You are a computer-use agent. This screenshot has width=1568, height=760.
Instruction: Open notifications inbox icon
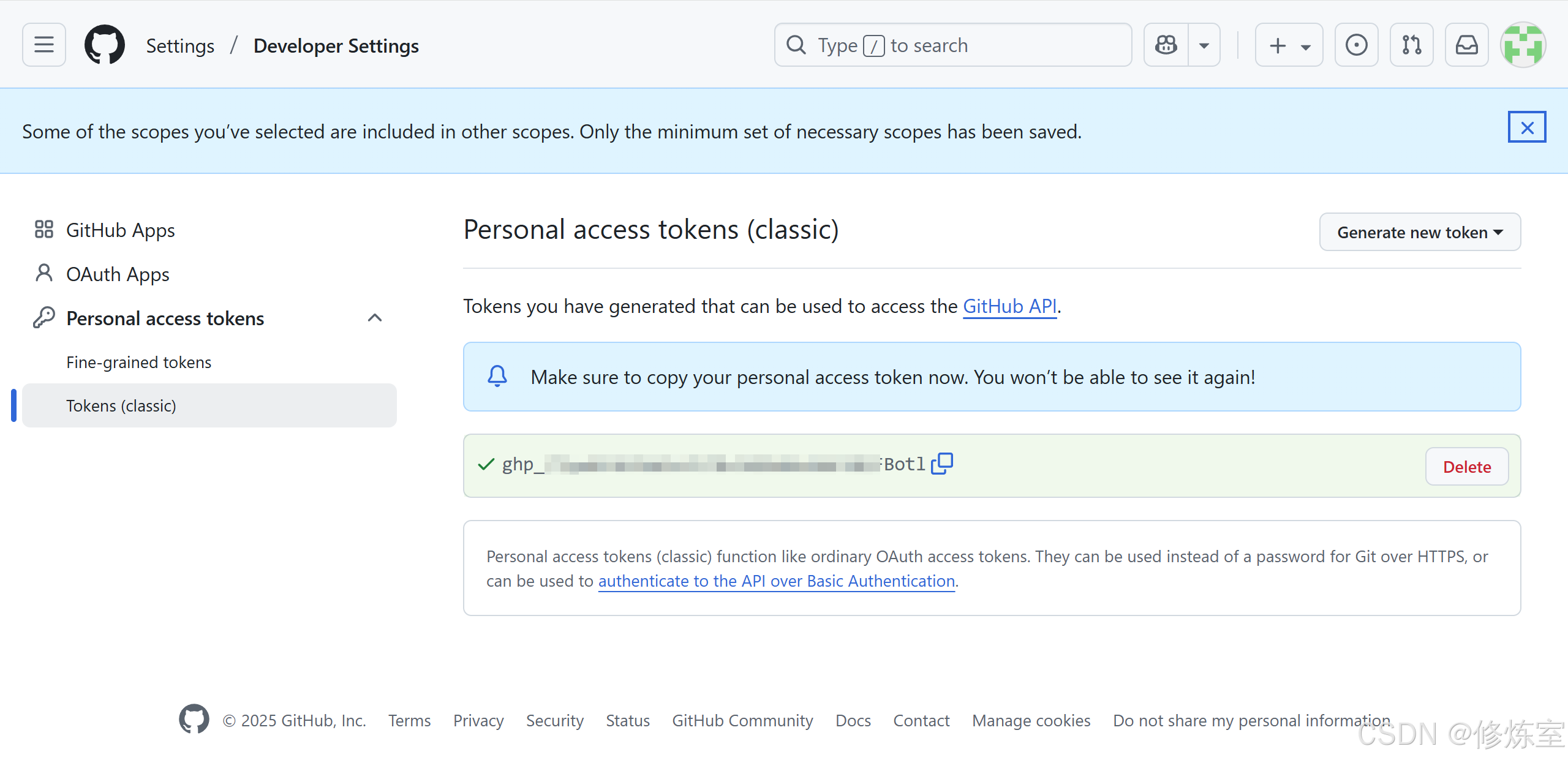(x=1466, y=45)
